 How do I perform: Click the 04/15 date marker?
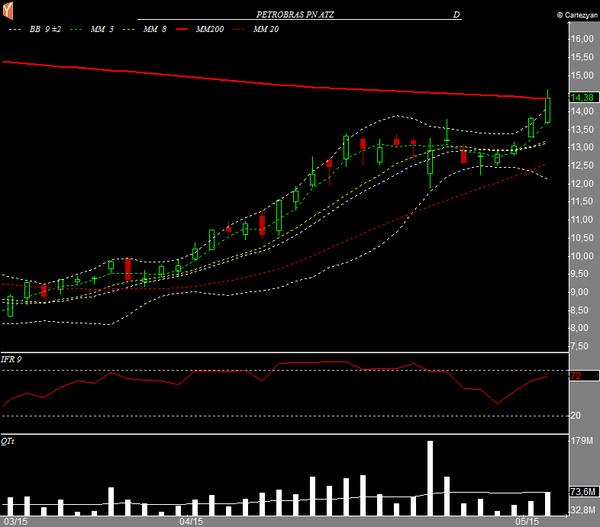191,521
